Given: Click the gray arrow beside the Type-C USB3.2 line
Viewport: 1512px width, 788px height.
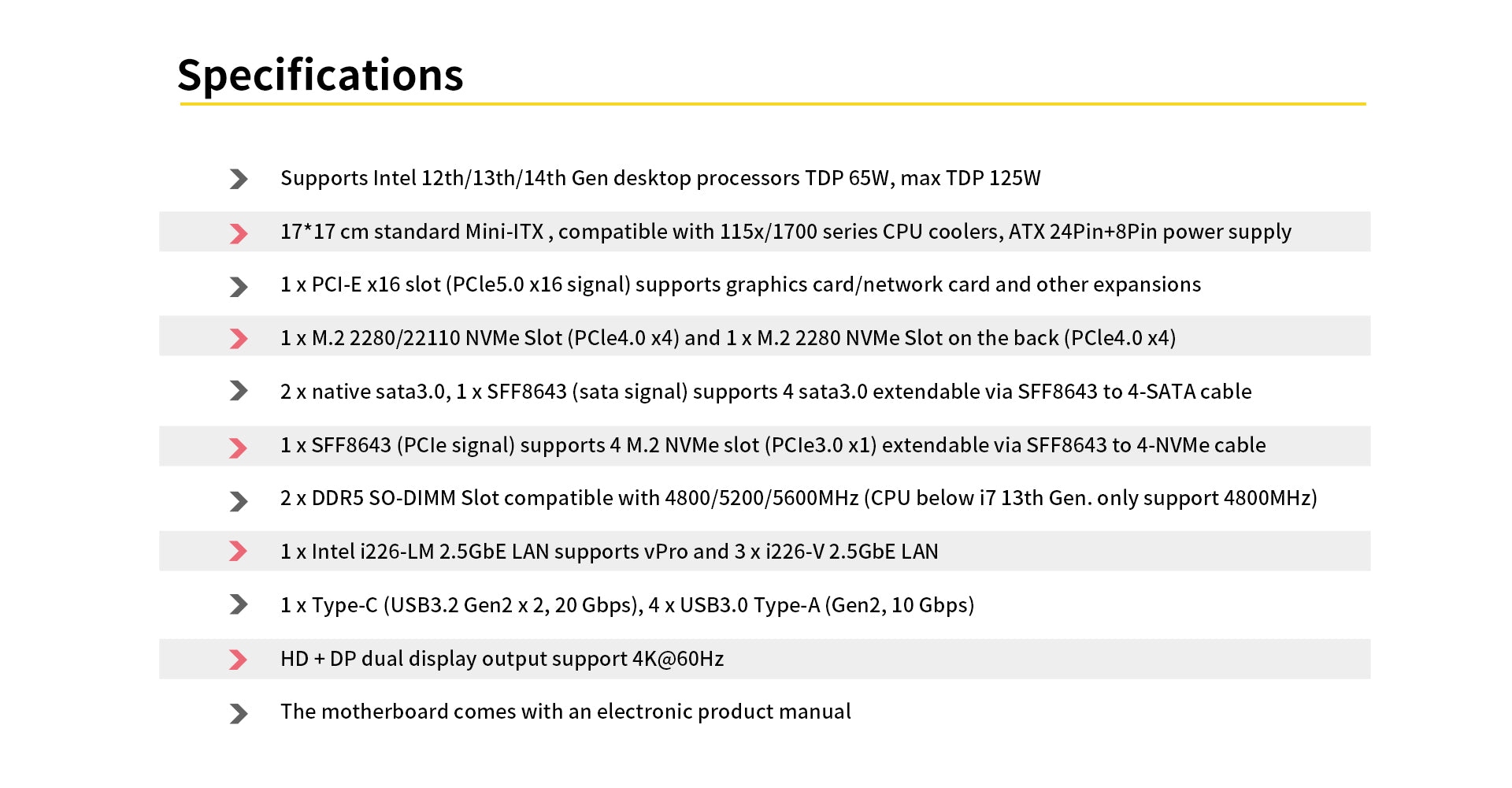Looking at the screenshot, I should click(238, 604).
